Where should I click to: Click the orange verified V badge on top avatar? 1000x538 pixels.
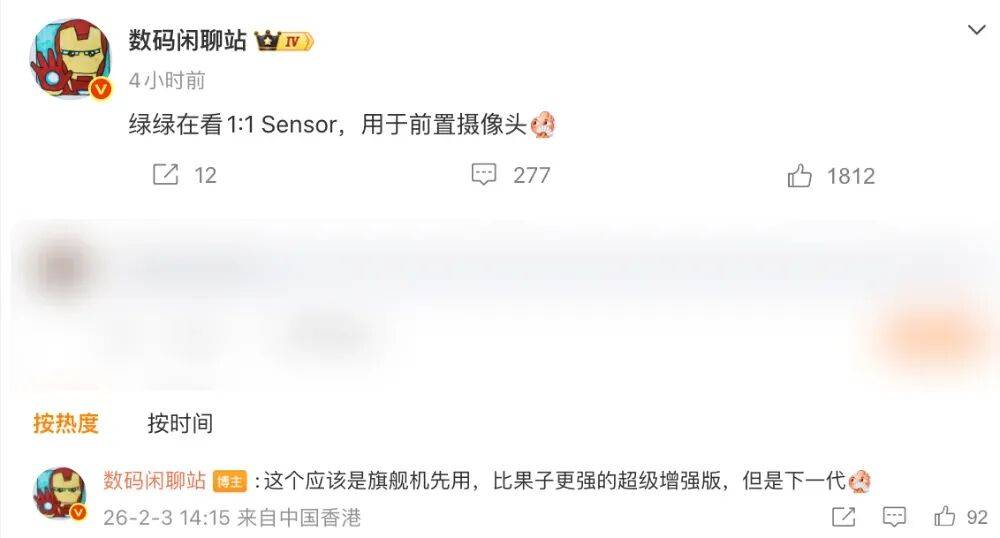(x=100, y=89)
